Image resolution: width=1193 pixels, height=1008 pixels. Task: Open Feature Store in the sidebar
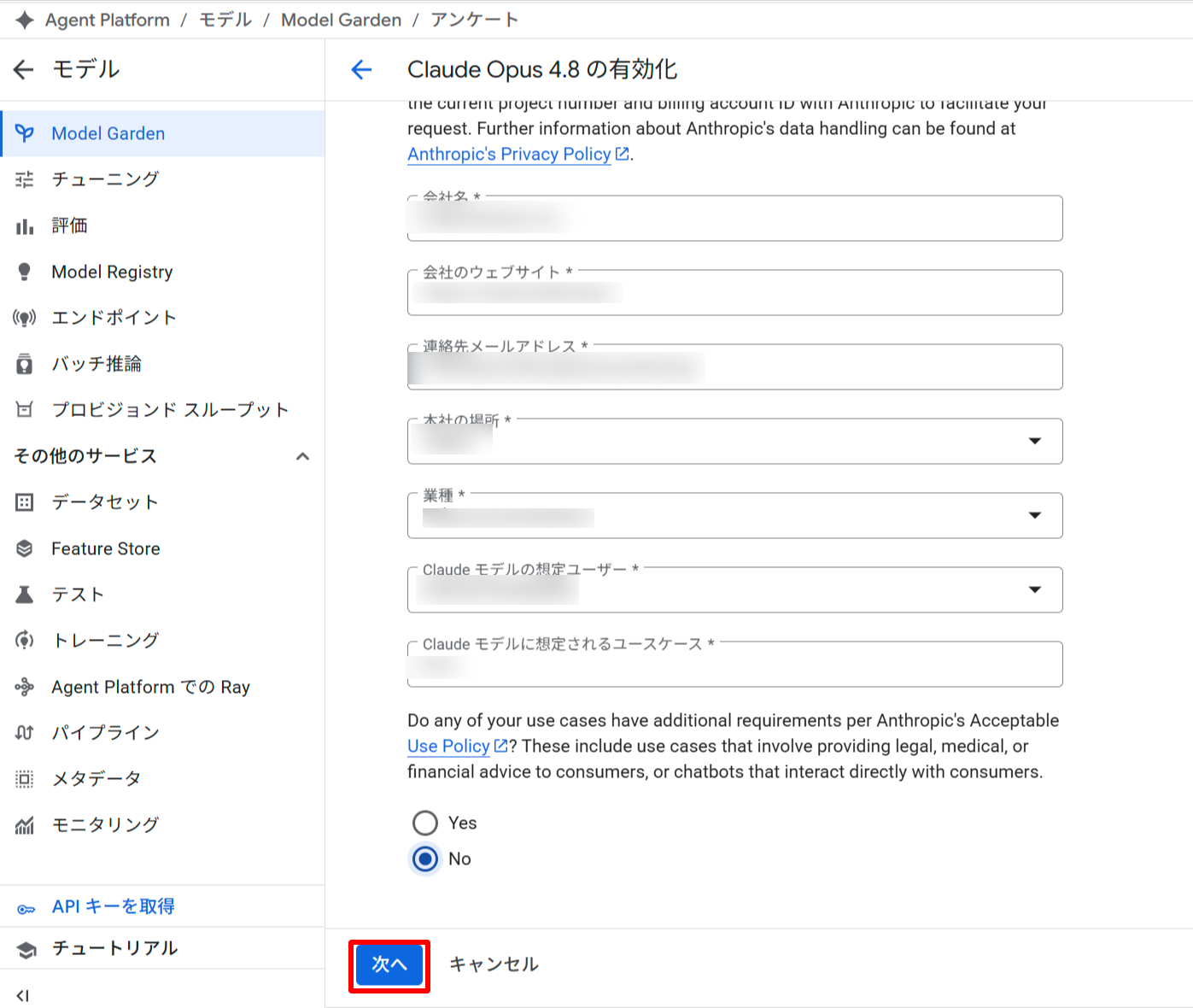[162, 548]
